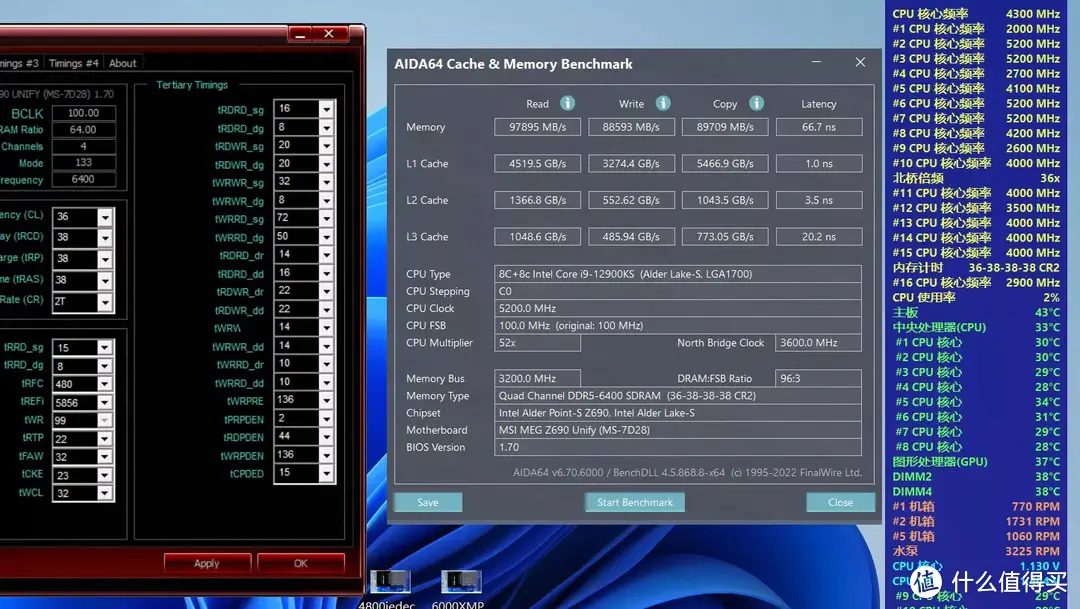Click the Memory Type Quad Channel DDR5-6400 field
This screenshot has height=609, width=1080.
coord(678,395)
